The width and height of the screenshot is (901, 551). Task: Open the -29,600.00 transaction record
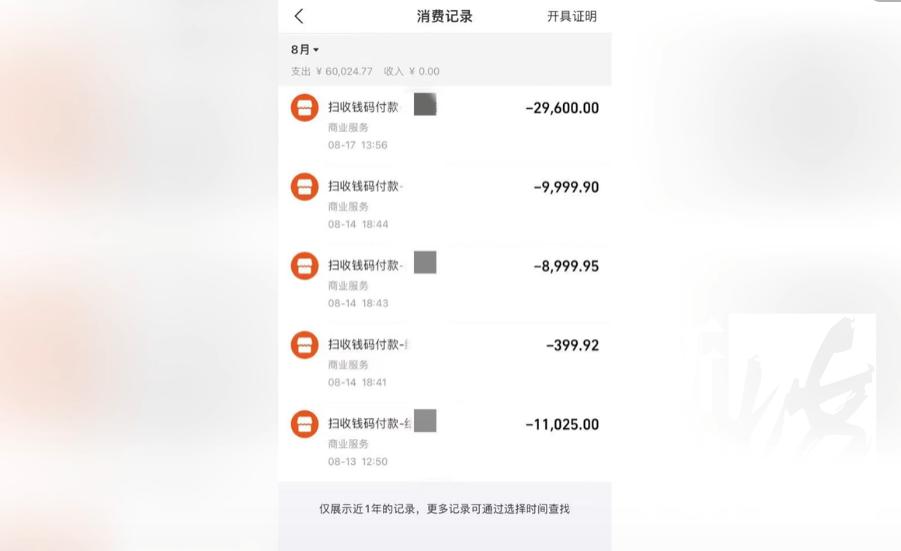pos(561,108)
